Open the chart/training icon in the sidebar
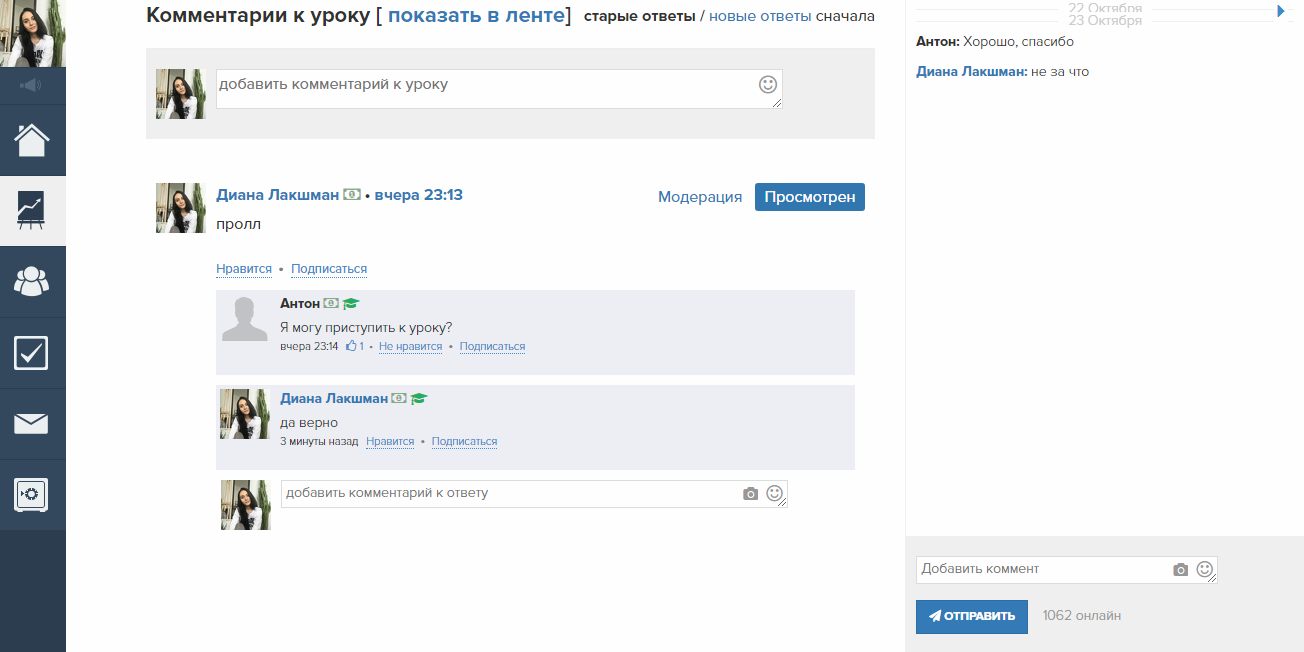The width and height of the screenshot is (1304, 652). [32, 211]
